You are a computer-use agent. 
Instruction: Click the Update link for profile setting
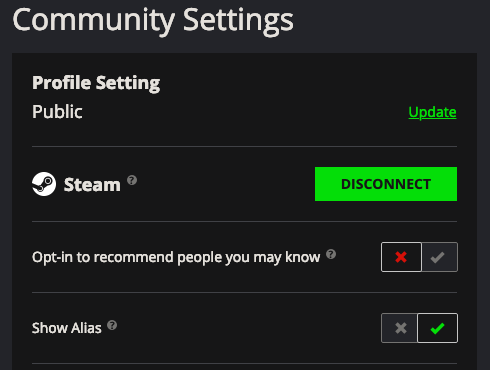pyautogui.click(x=432, y=112)
